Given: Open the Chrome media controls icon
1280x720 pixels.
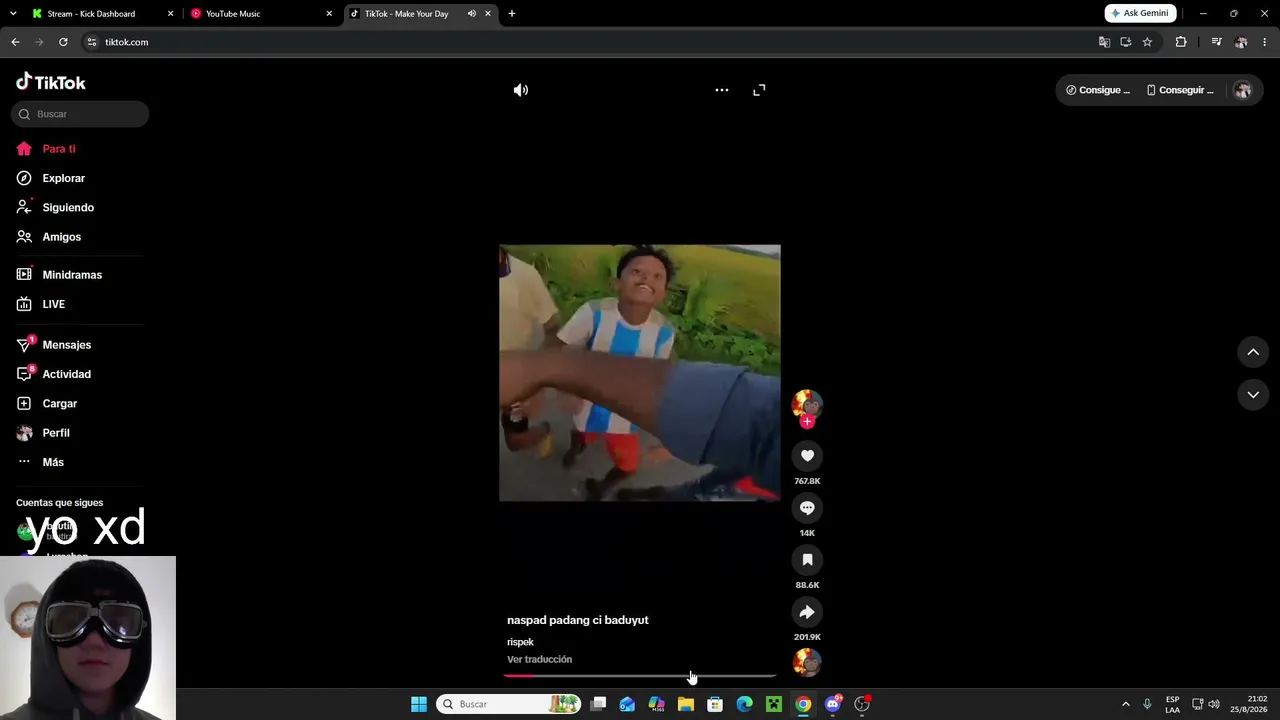Looking at the screenshot, I should (x=1216, y=42).
